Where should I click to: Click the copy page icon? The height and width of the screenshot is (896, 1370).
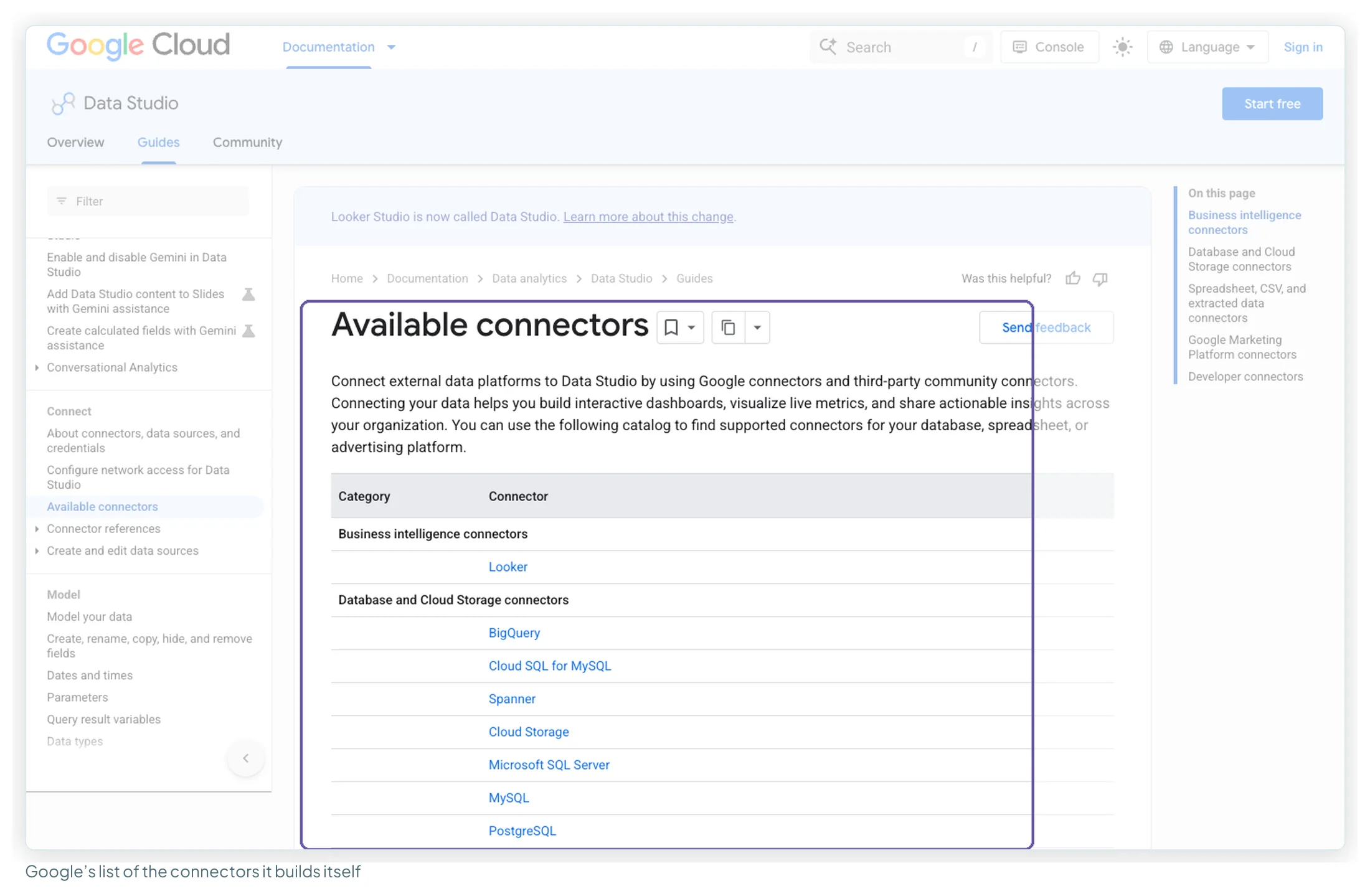(728, 328)
